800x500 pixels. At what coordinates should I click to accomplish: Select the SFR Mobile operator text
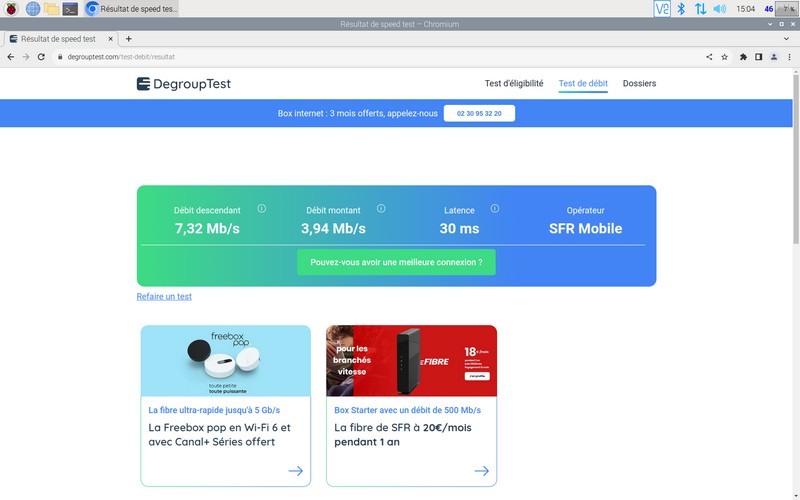click(x=585, y=229)
